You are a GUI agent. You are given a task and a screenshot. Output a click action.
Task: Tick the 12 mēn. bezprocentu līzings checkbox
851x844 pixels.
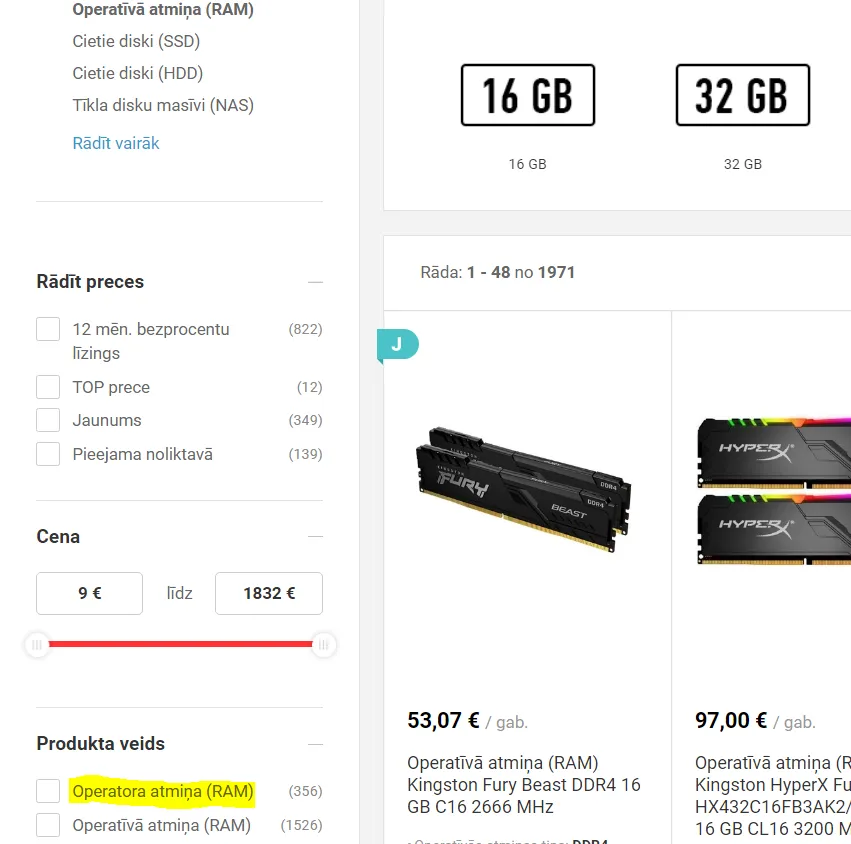point(48,329)
